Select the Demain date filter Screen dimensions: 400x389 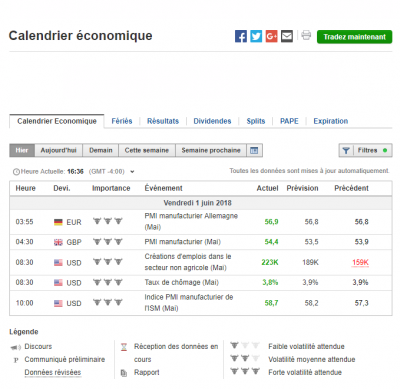click(101, 150)
